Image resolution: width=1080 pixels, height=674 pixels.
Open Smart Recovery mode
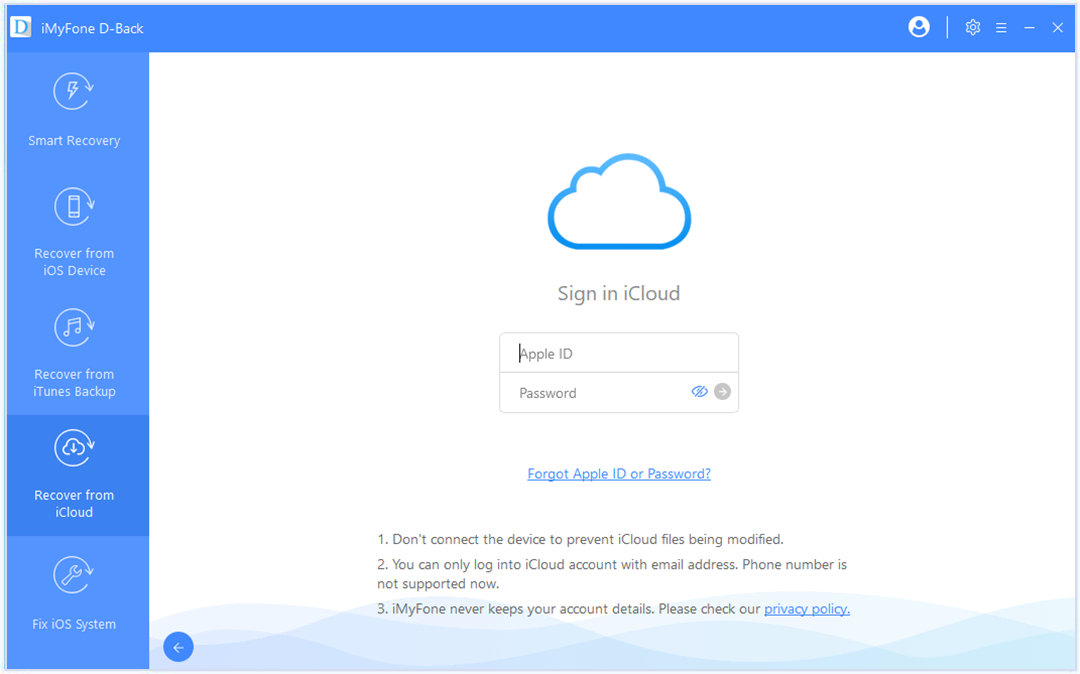click(74, 110)
